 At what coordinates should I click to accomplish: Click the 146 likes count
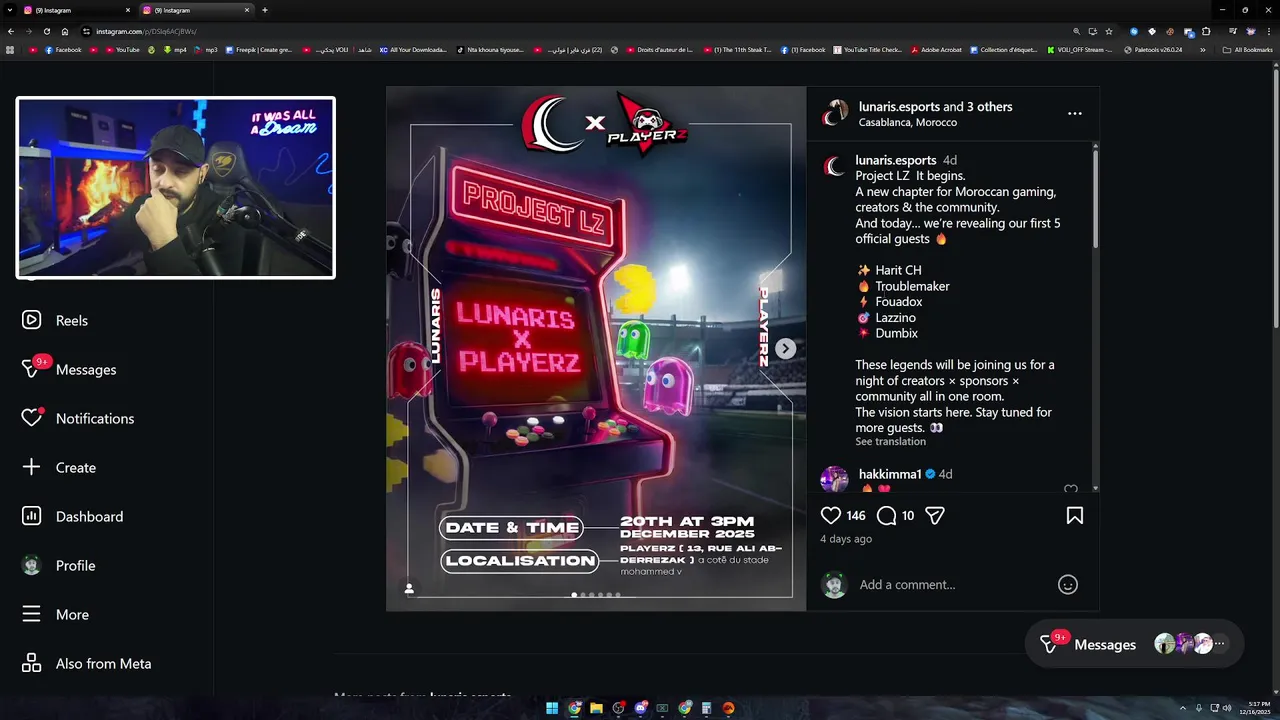[x=855, y=516]
